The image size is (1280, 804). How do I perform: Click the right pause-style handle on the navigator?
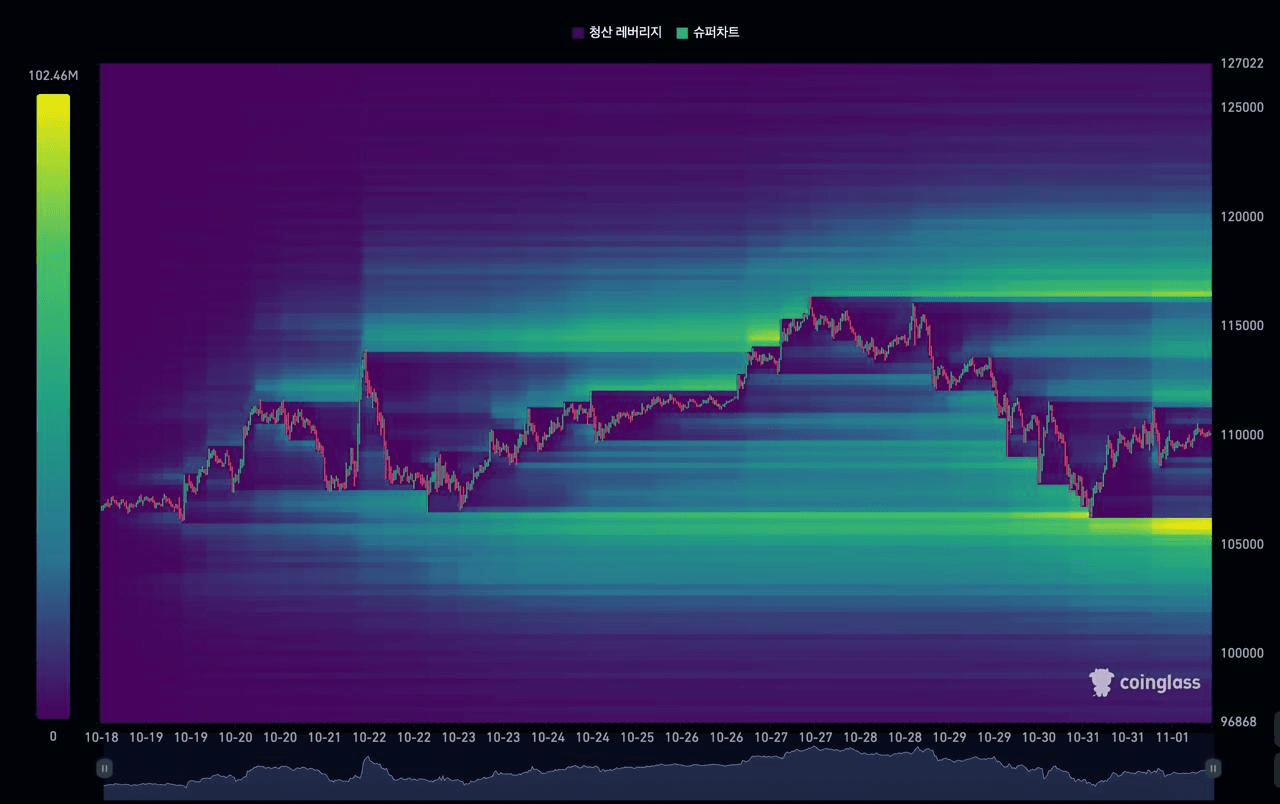(1214, 767)
